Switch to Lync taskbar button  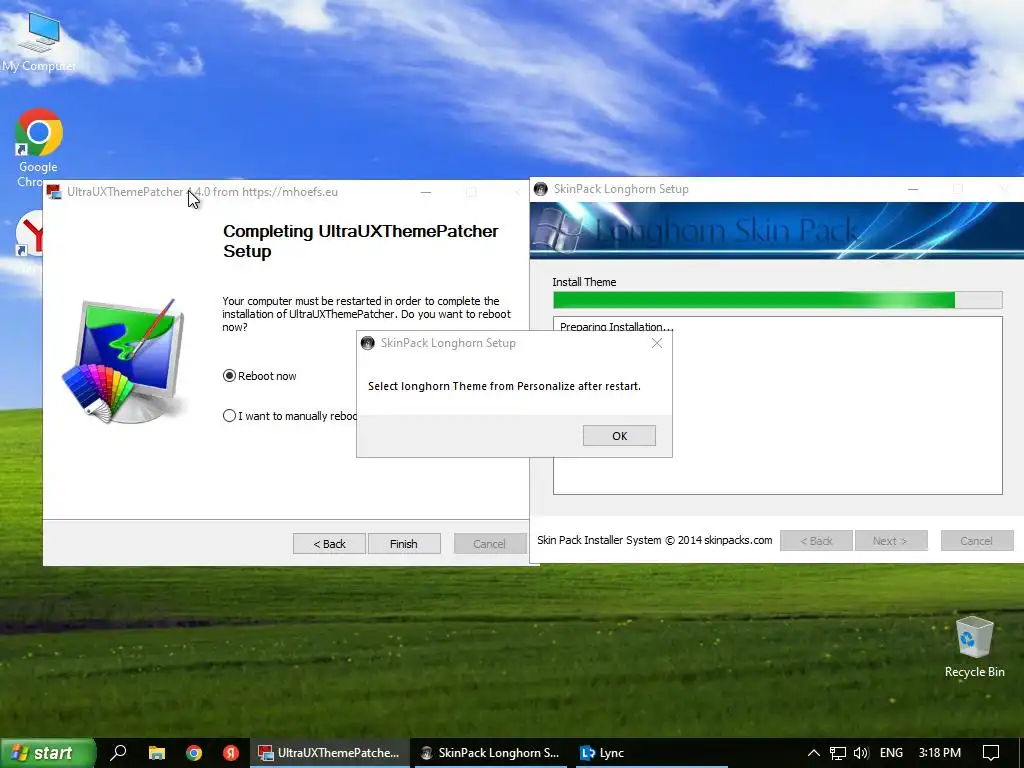652,753
